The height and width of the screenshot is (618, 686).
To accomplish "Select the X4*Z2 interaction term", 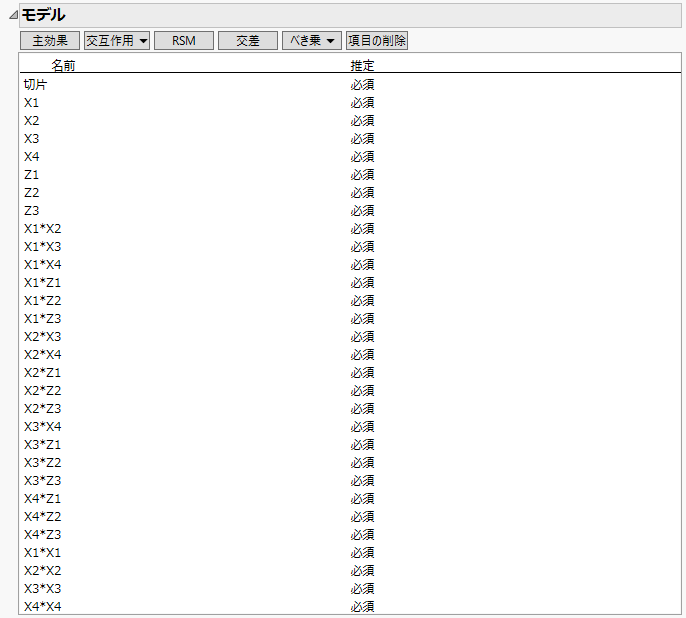I will (x=42, y=517).
